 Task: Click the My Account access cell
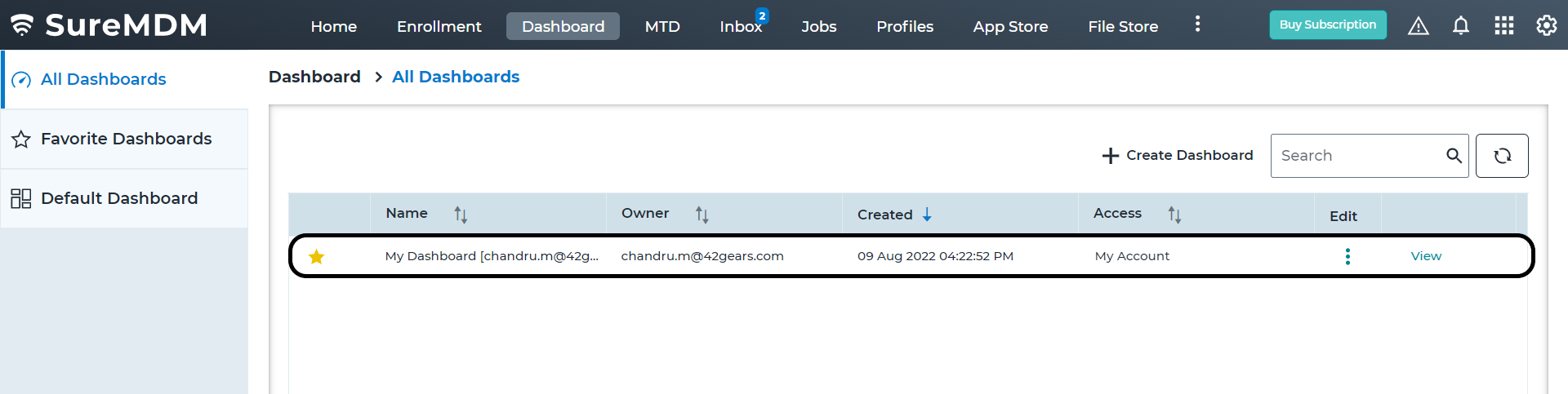1132,256
